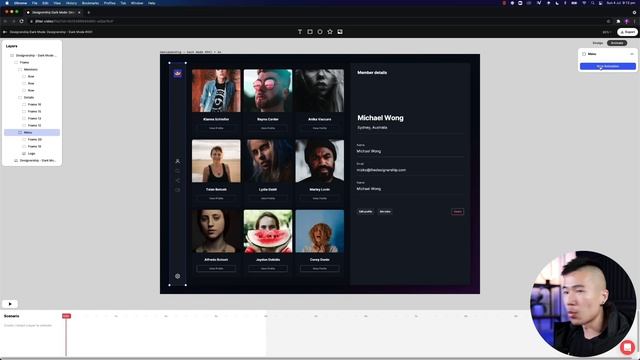
Task: Click the Member details heading
Action: tap(372, 73)
